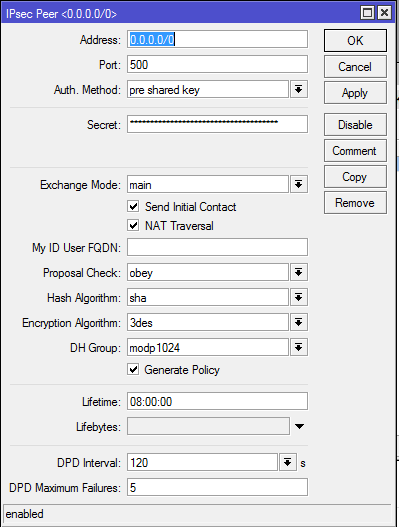Image resolution: width=399 pixels, height=527 pixels.
Task: Open the Encryption Algorithm dropdown arrow
Action: coord(298,322)
